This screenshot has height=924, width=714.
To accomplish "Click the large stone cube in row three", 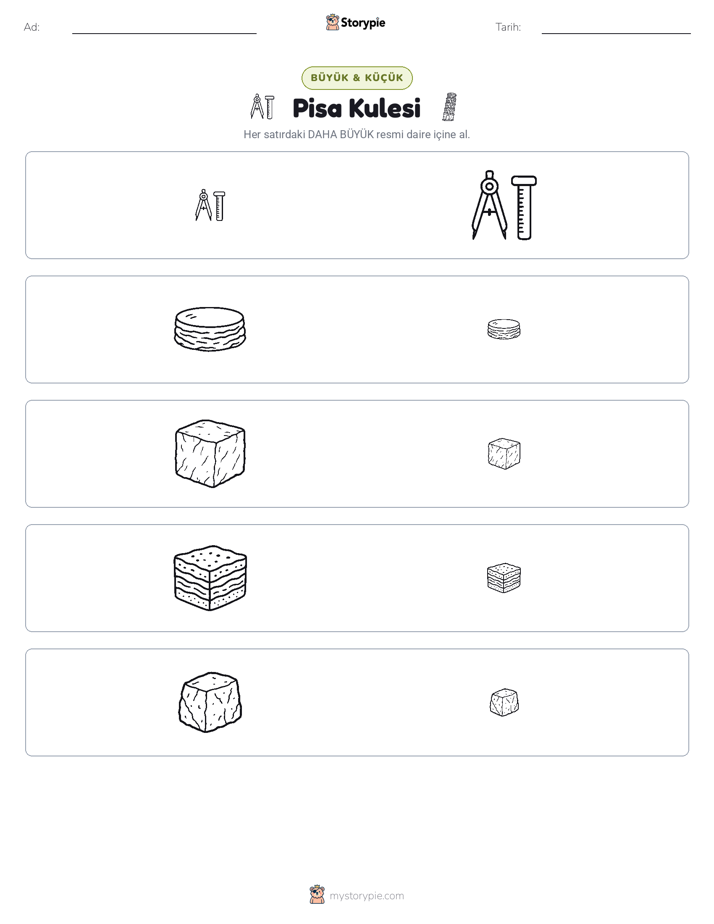I will 210,454.
